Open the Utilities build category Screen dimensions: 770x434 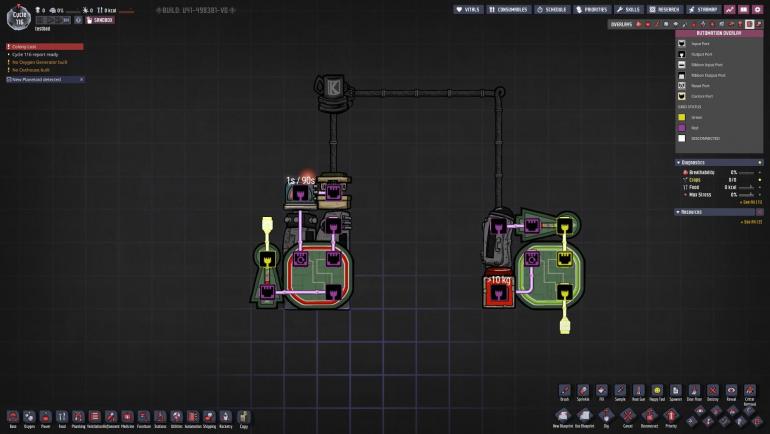click(x=176, y=417)
